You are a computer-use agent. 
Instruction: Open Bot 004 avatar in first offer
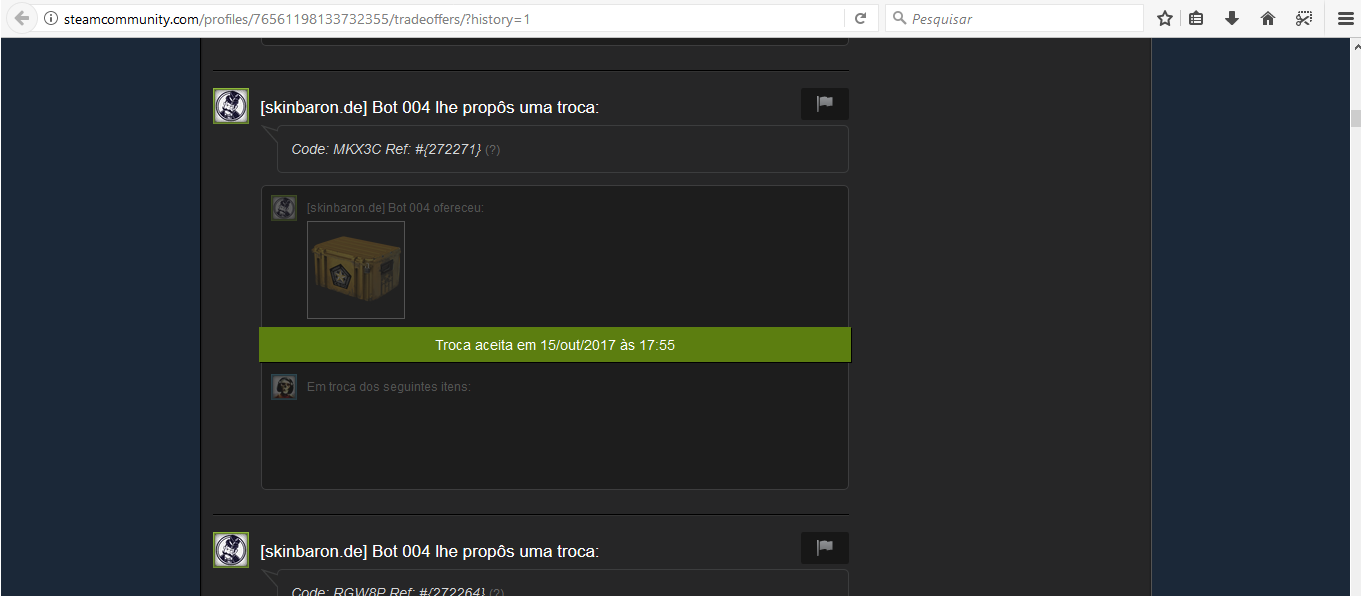[x=231, y=106]
